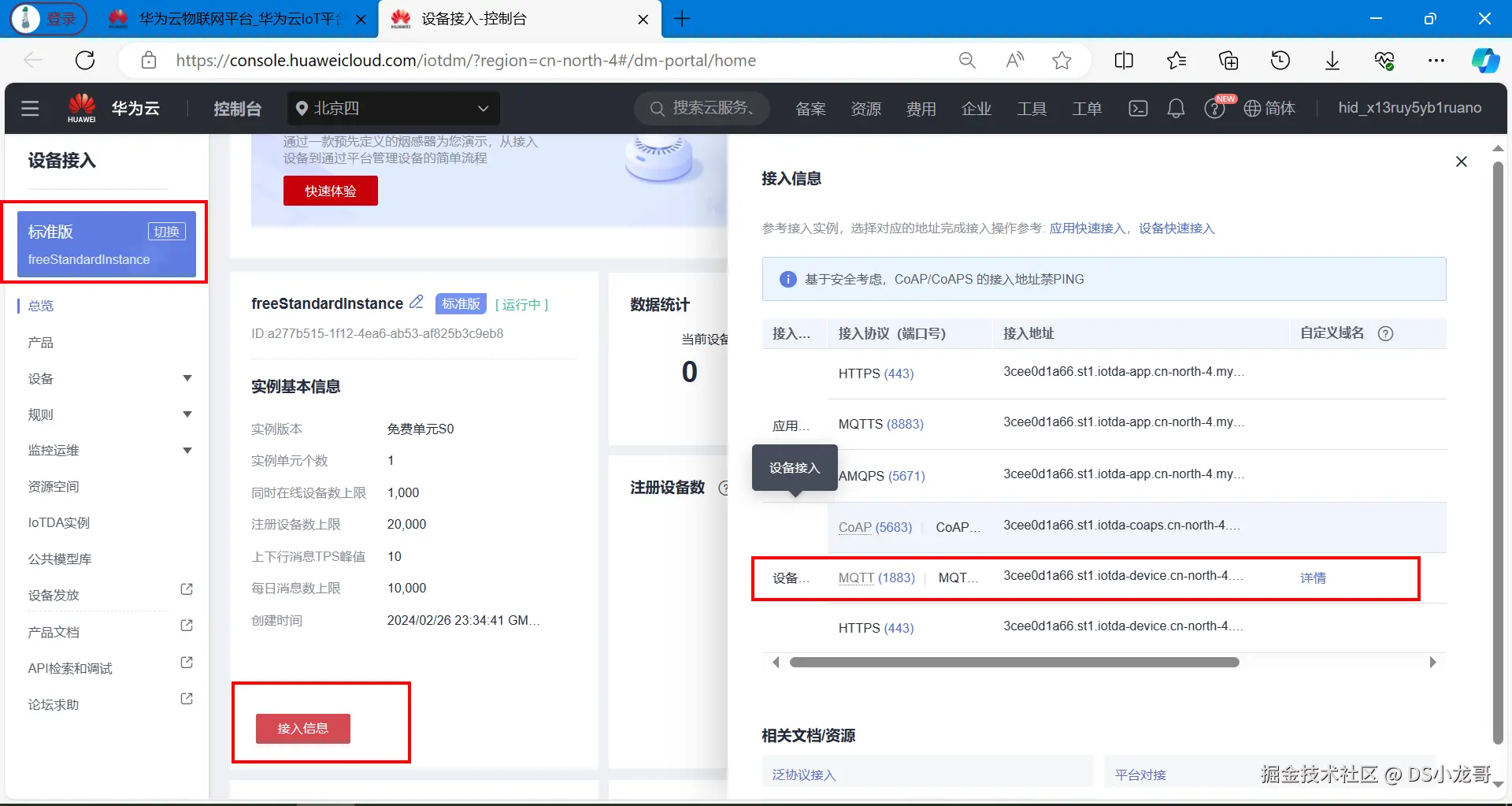Open the favorites list
The height and width of the screenshot is (806, 1512).
click(x=1177, y=60)
